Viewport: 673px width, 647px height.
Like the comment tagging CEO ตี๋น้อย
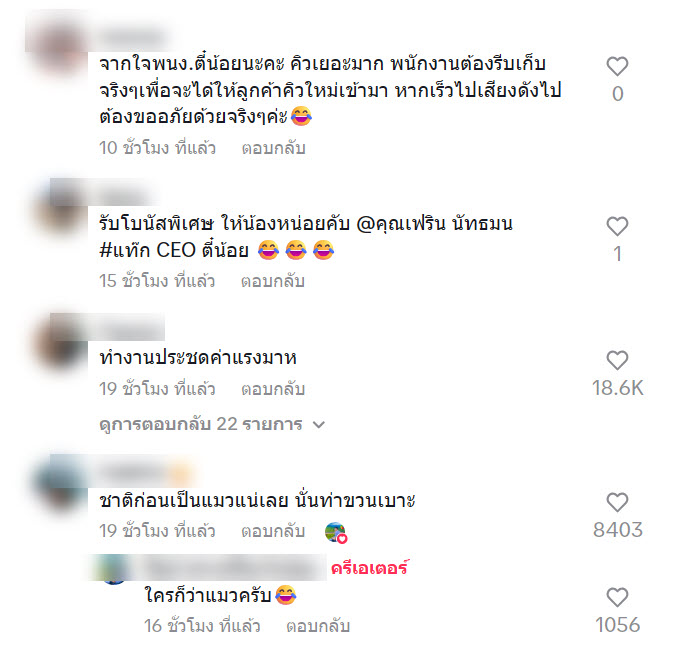pyautogui.click(x=617, y=226)
